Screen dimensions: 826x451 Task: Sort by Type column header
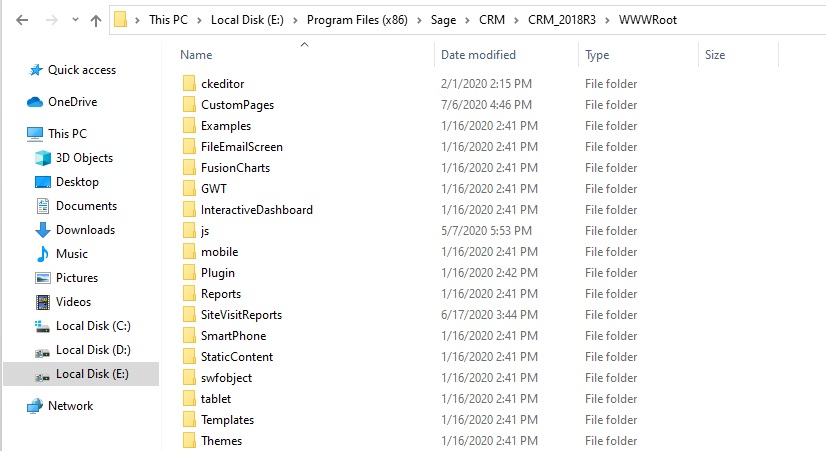[597, 55]
